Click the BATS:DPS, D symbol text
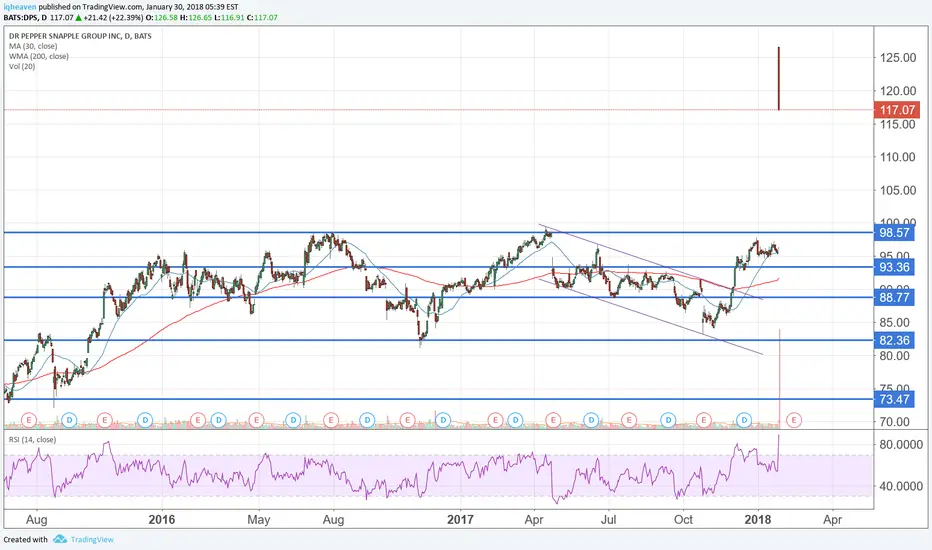This screenshot has height=550, width=932. tap(25, 17)
